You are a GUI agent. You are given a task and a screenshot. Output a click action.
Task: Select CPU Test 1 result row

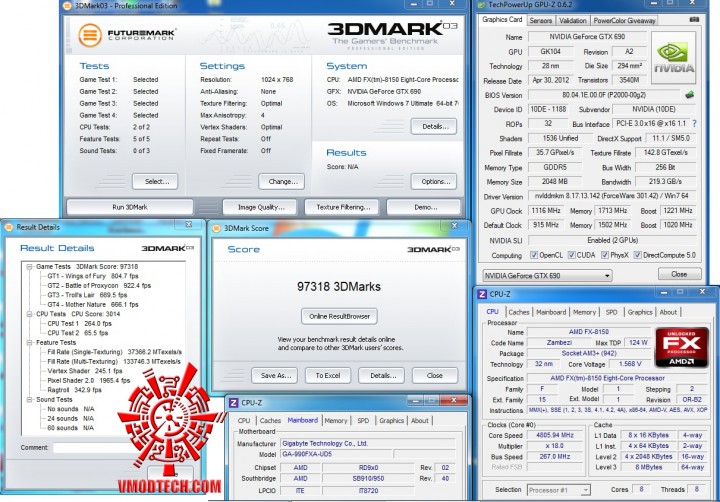tap(79, 324)
